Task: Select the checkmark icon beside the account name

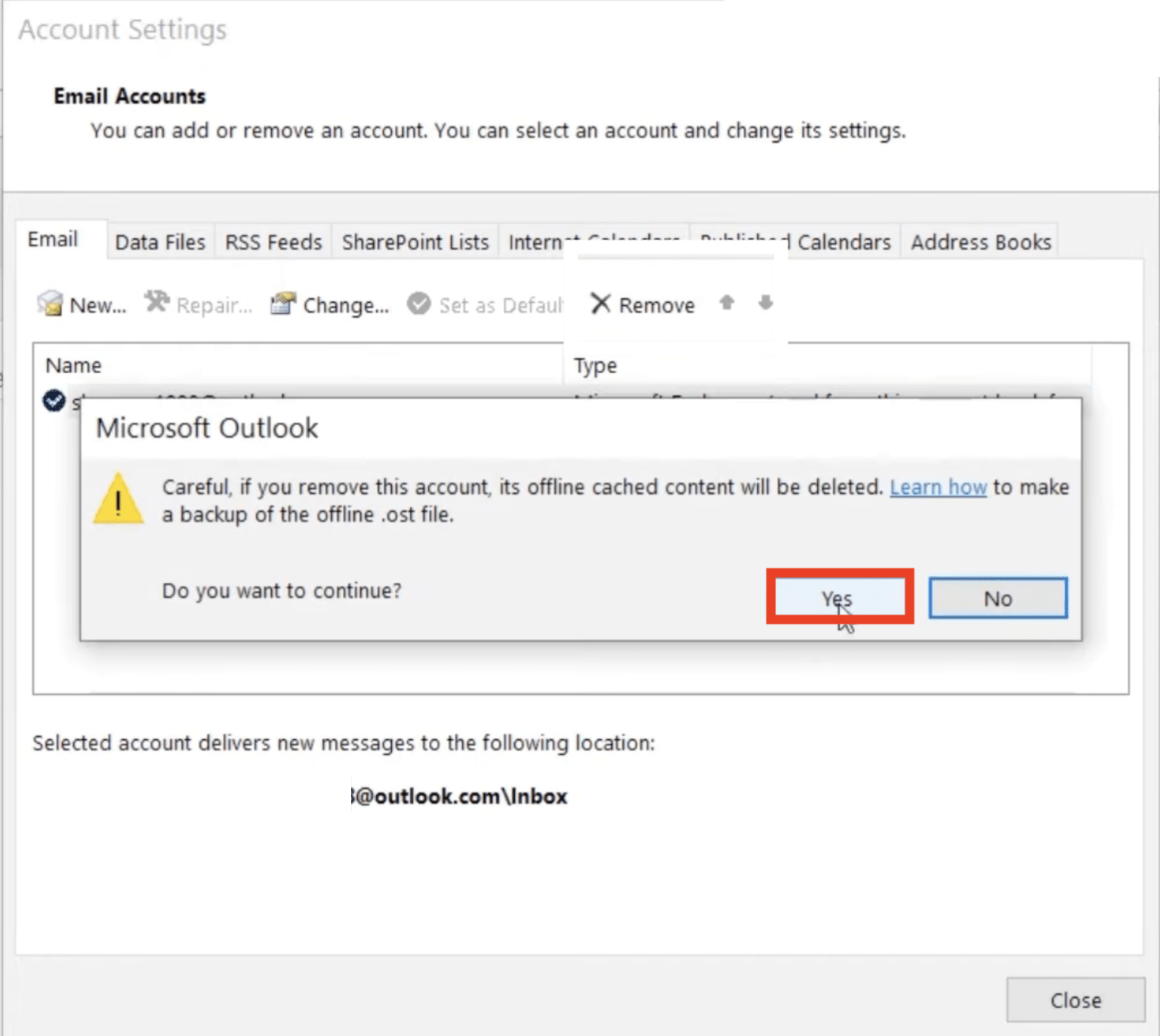Action: point(52,401)
